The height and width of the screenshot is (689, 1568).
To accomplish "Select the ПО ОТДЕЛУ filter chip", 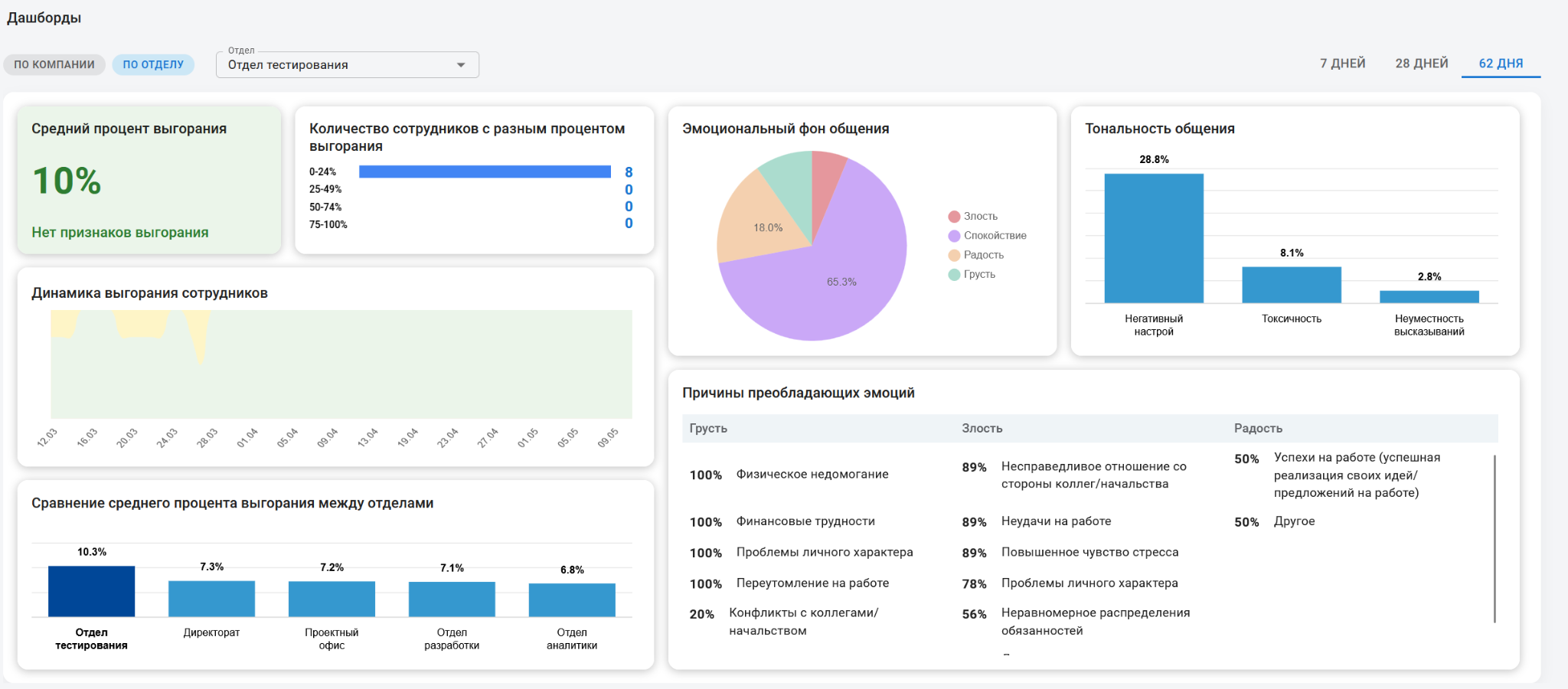I will [x=153, y=64].
